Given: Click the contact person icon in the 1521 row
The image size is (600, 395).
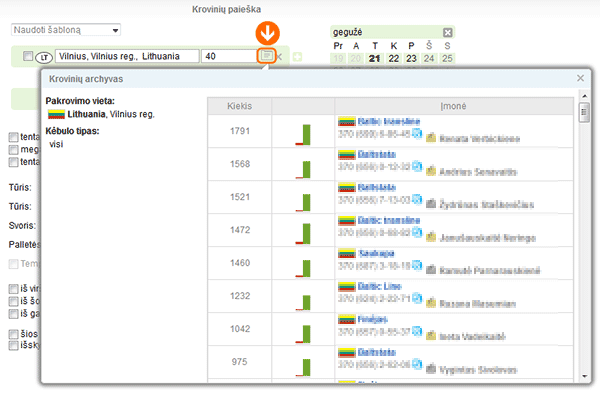Looking at the screenshot, I should tap(431, 204).
